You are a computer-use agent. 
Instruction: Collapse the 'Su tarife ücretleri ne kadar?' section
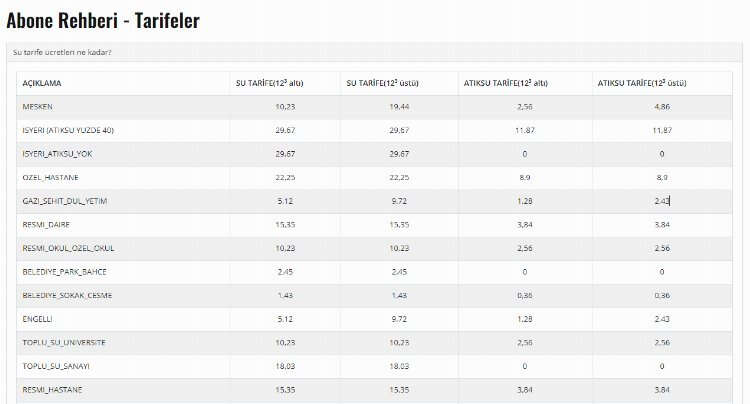coord(62,52)
